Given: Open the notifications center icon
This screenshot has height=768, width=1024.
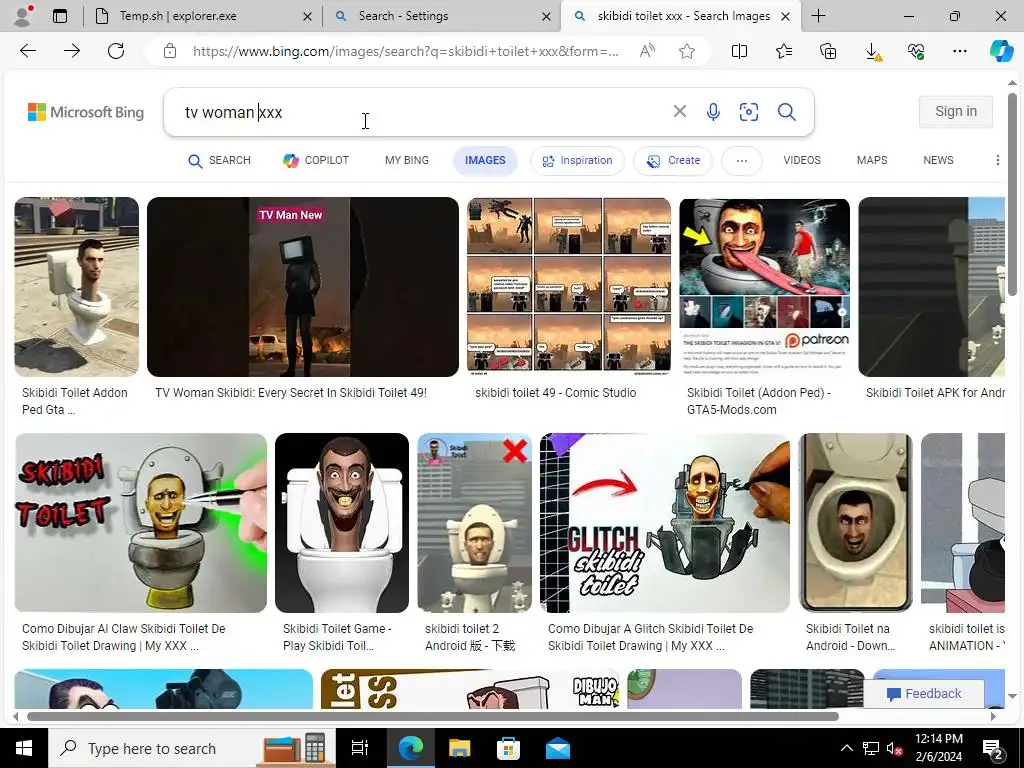Looking at the screenshot, I should 992,749.
